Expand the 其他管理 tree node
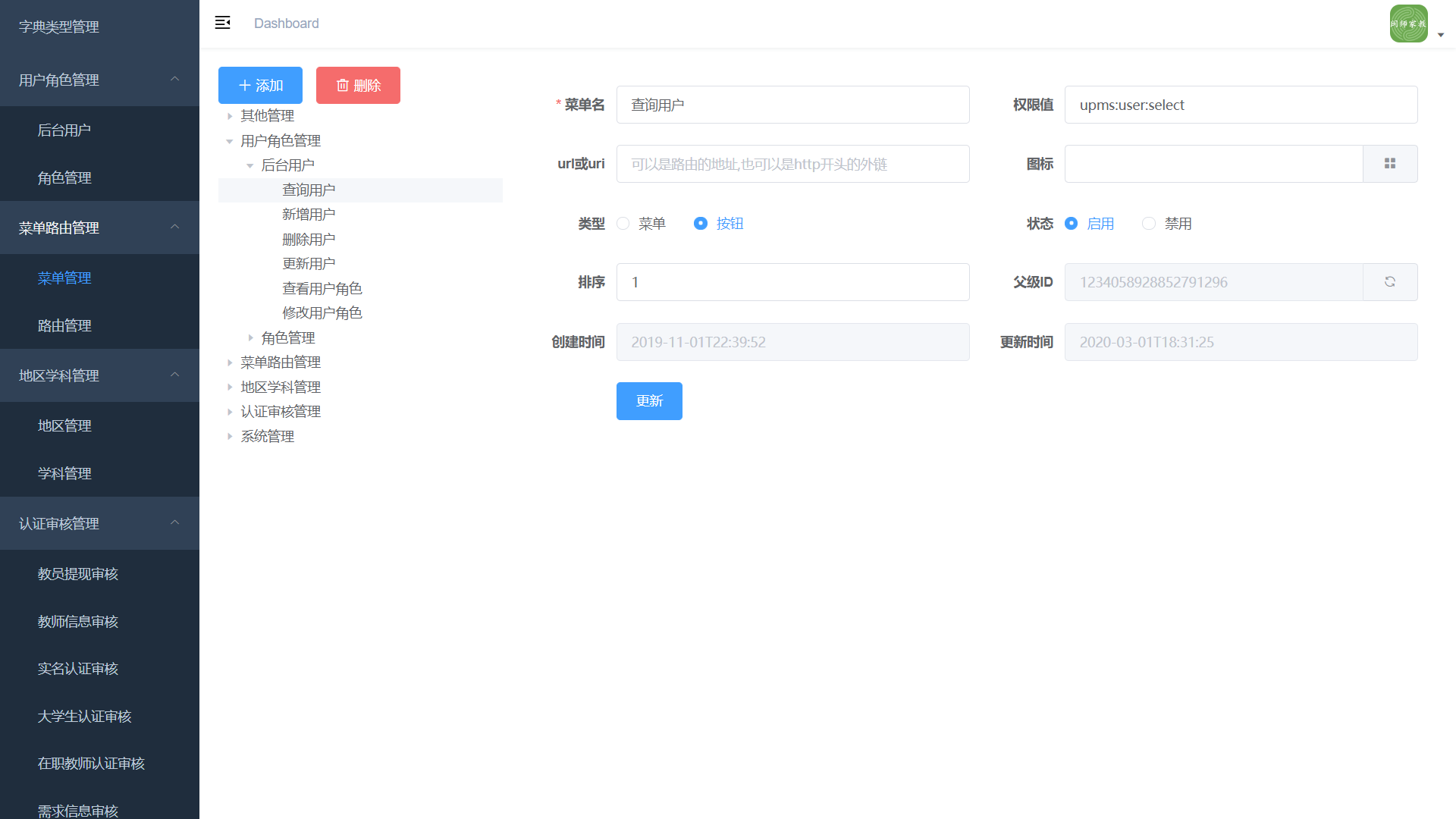The image size is (1456, 819). coord(230,116)
